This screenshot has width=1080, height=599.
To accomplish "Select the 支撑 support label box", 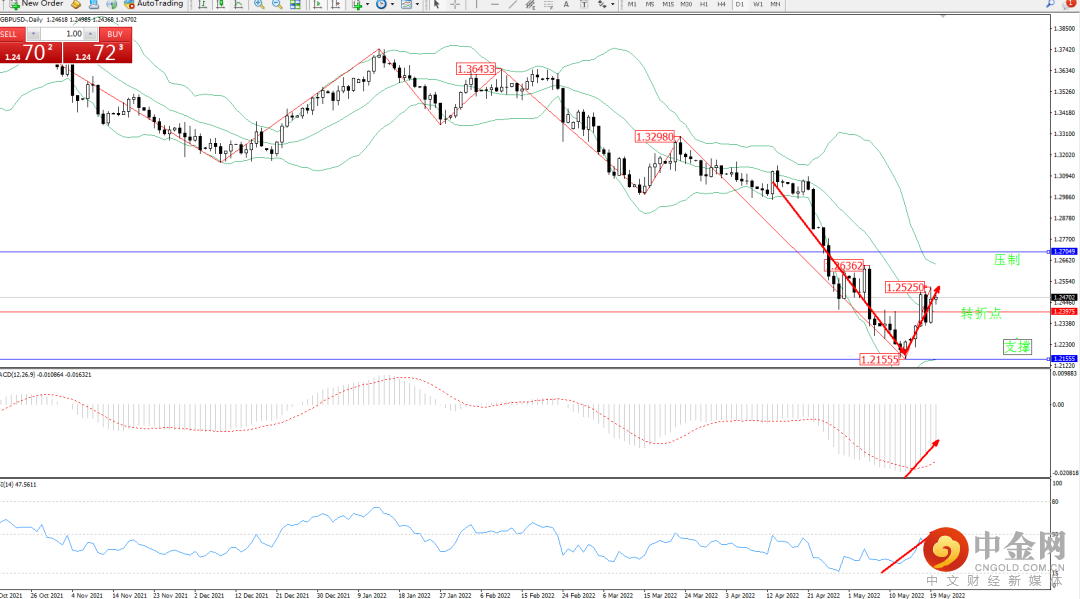I will point(1017,346).
